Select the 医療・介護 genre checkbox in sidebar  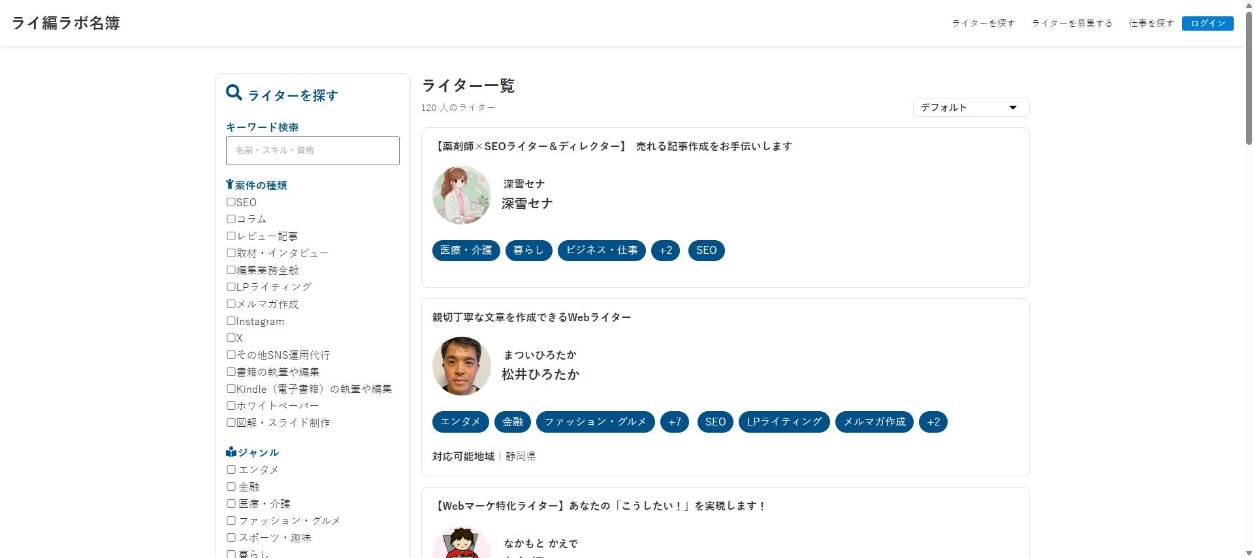pyautogui.click(x=231, y=503)
